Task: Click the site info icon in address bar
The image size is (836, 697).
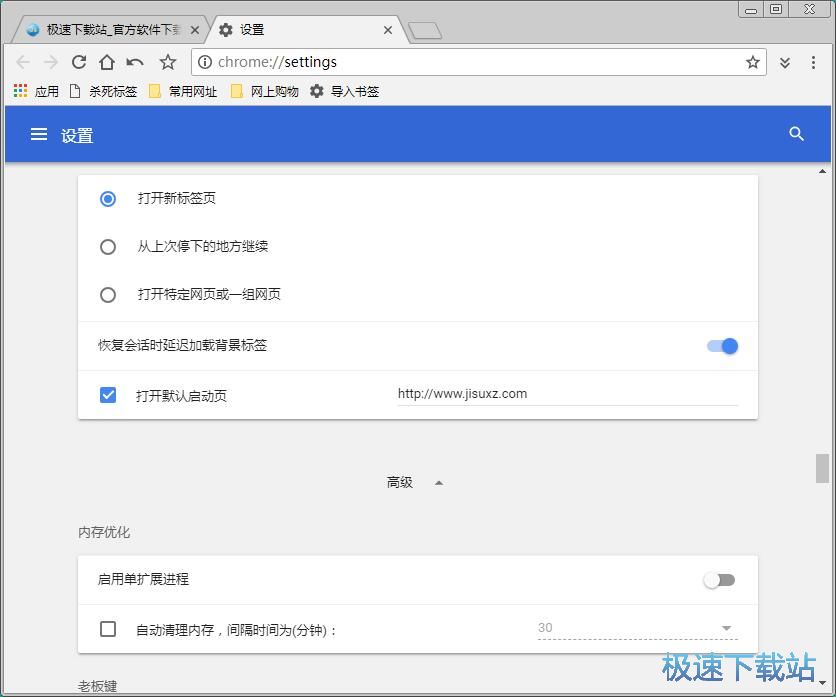Action: (205, 62)
